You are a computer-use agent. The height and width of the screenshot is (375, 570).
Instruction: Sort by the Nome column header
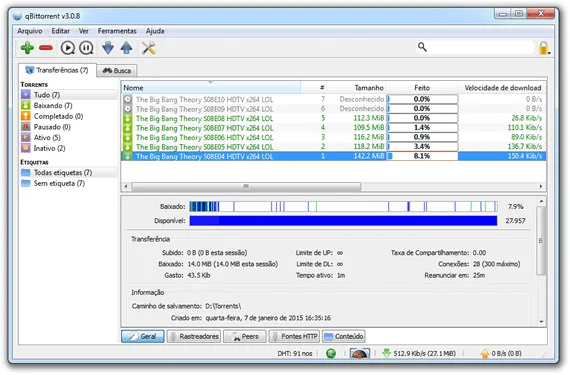pos(211,88)
